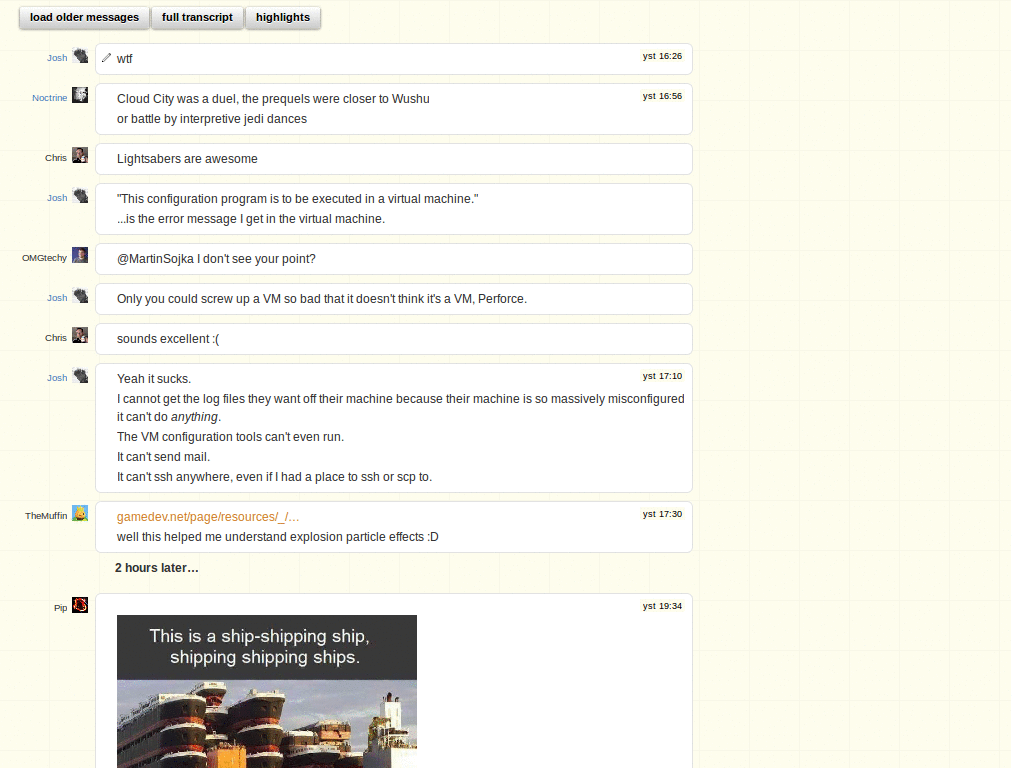Click the yst 17:10 timestamp
The width and height of the screenshot is (1024, 768).
coord(662,376)
